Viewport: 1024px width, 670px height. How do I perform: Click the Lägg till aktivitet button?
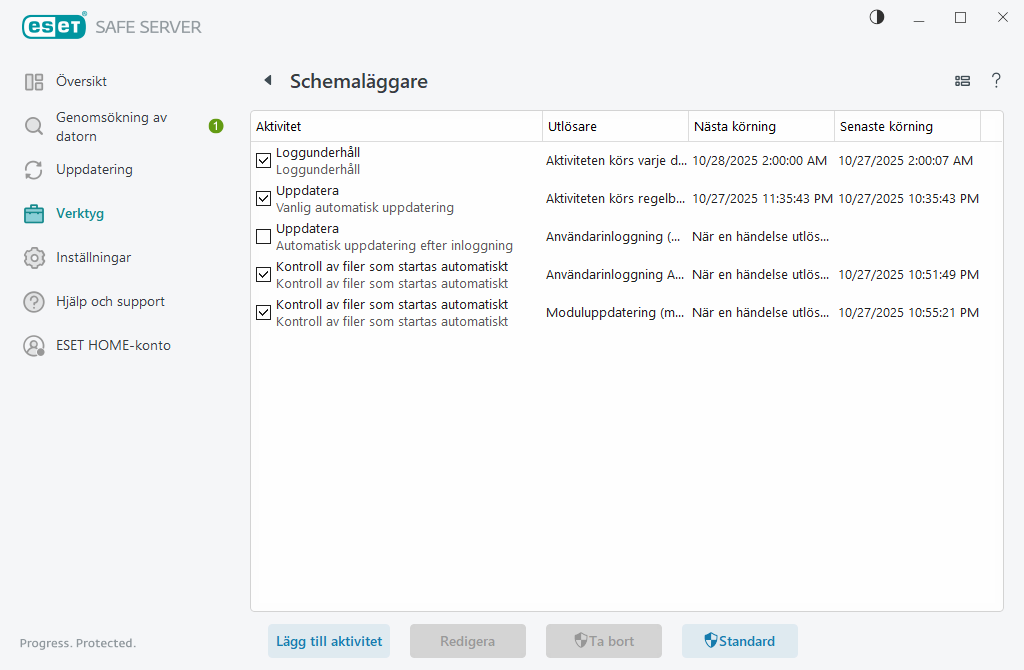coord(328,641)
